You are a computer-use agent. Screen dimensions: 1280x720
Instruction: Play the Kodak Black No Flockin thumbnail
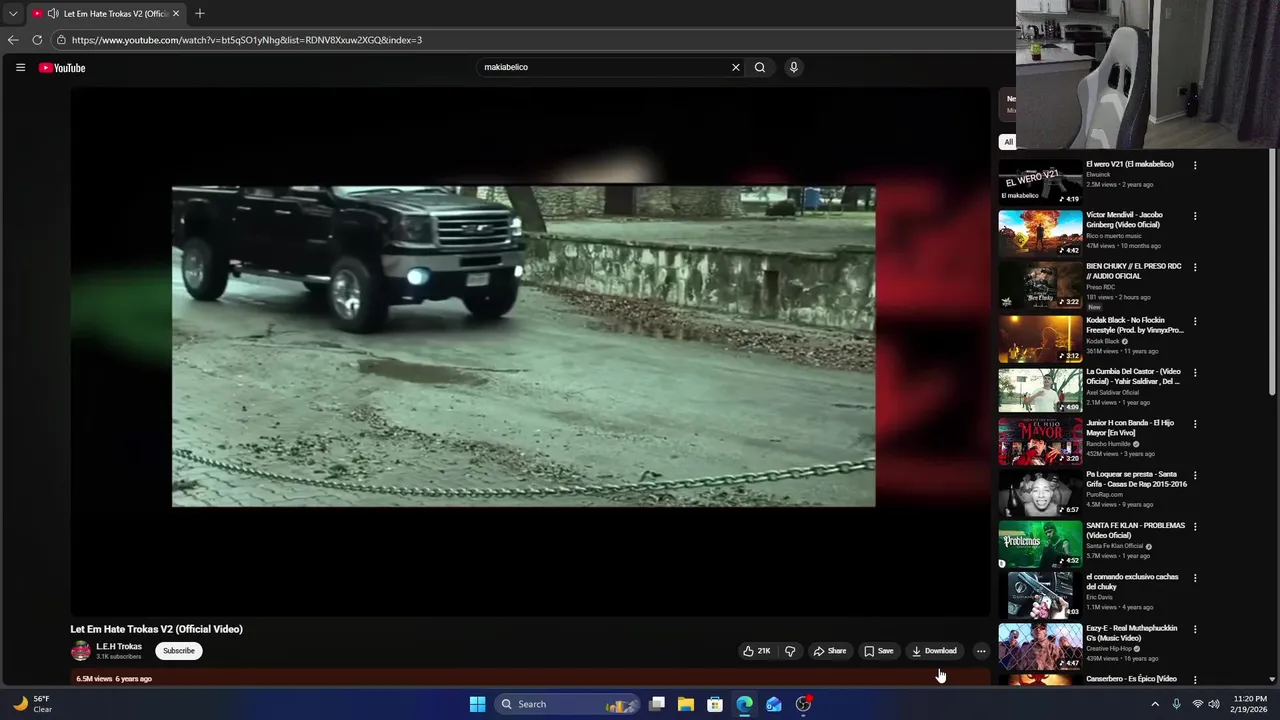pyautogui.click(x=1040, y=338)
